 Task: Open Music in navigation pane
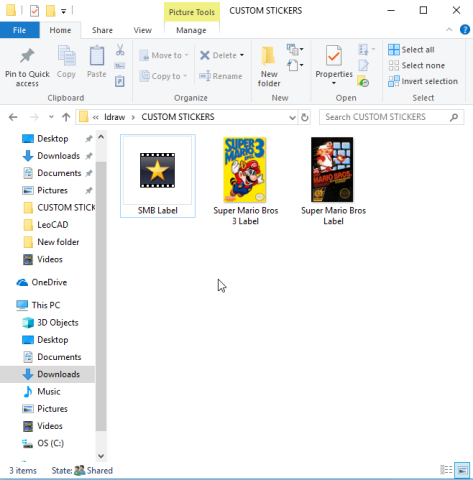42,391
